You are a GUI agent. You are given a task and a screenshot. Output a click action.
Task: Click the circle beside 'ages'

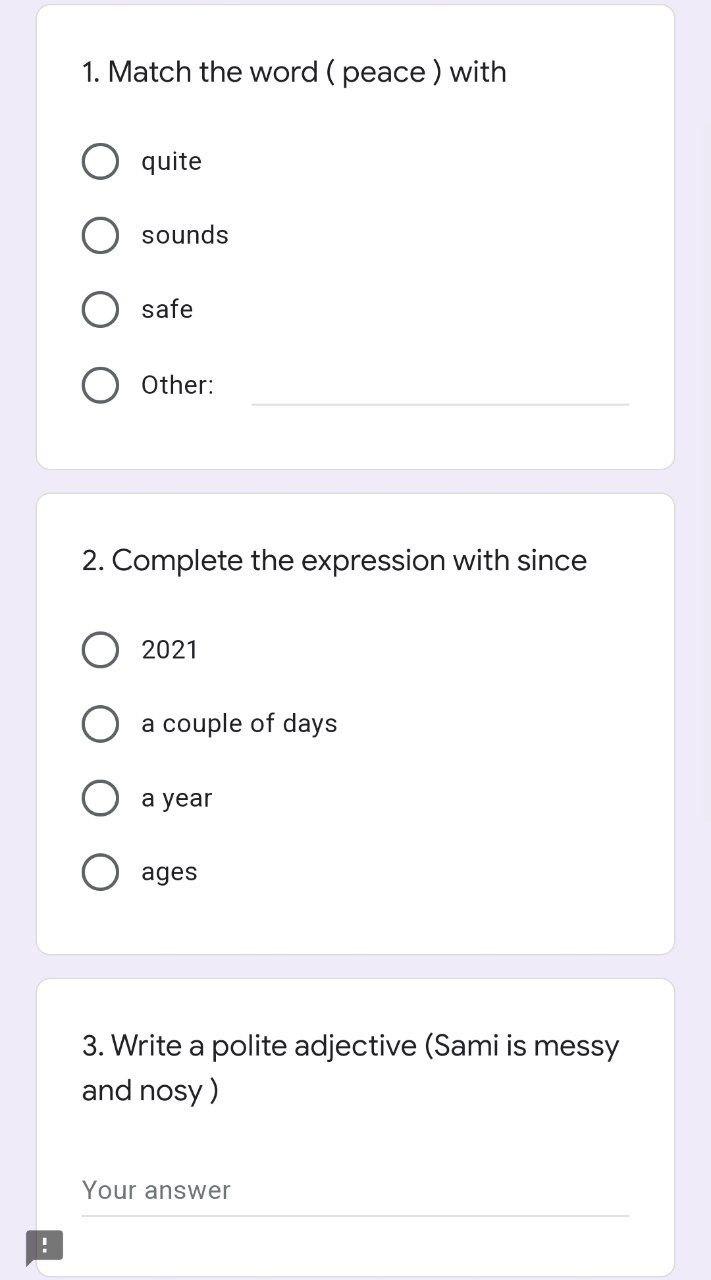[100, 871]
